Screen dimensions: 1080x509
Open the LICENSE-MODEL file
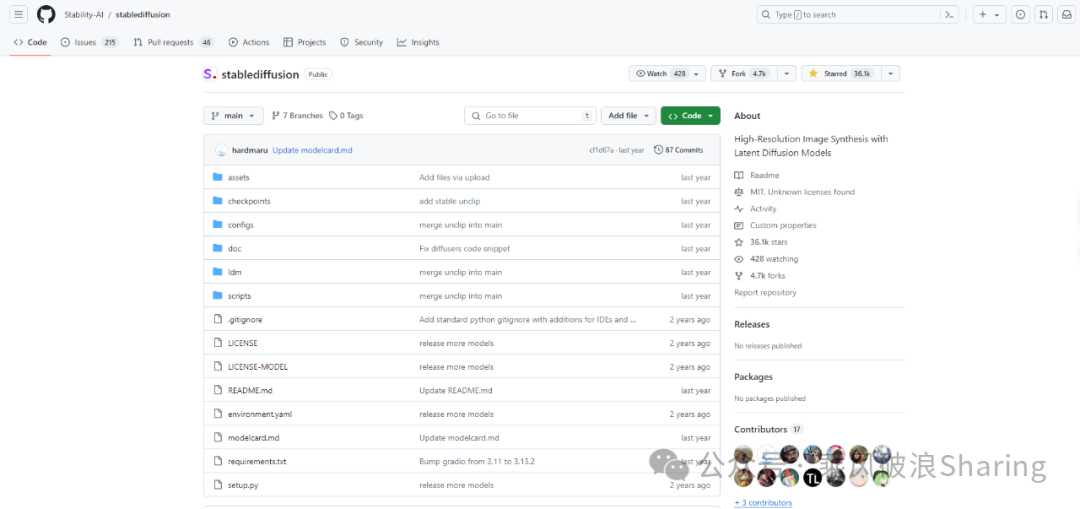point(258,367)
